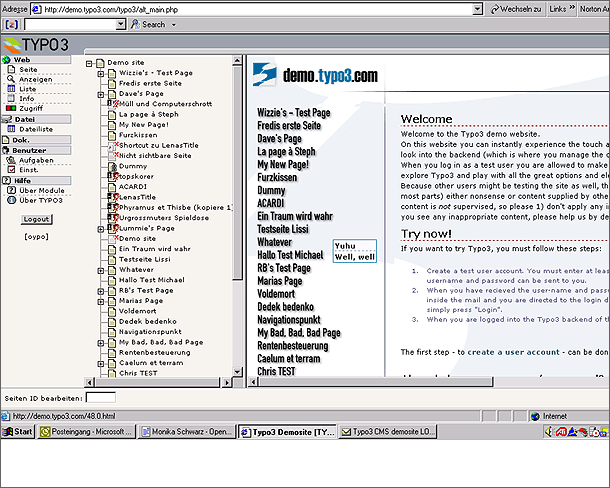Click the Dateiliste icon
Image resolution: width=610 pixels, height=488 pixels.
[x=11, y=129]
